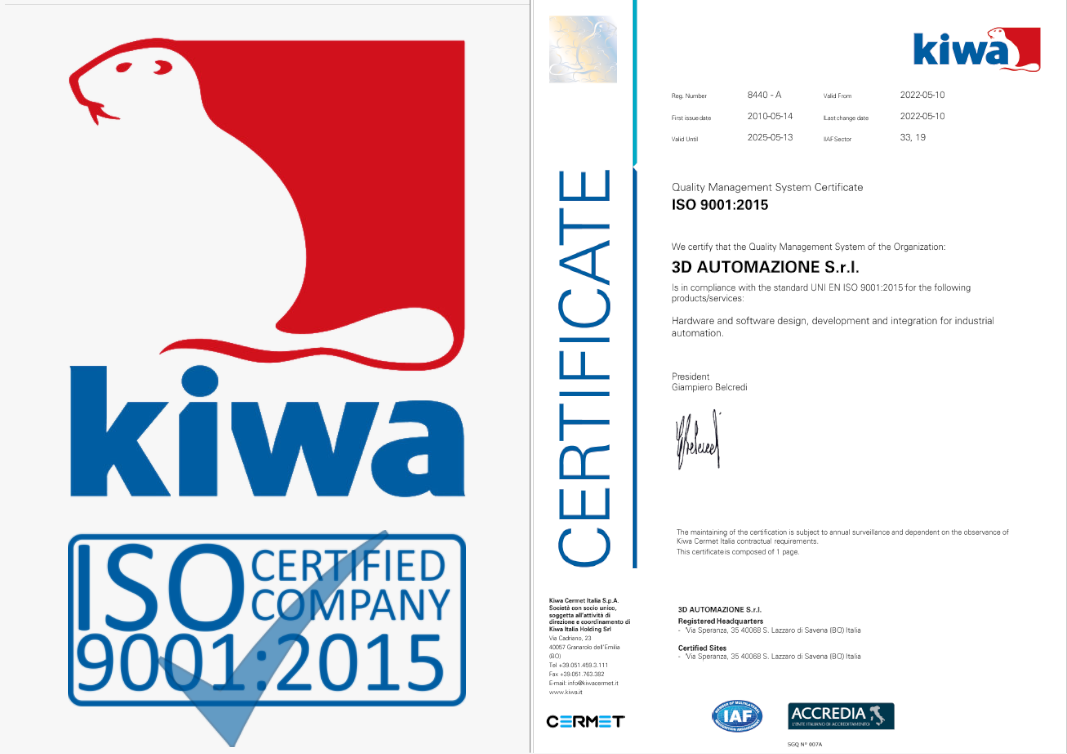Image resolution: width=1067 pixels, height=754 pixels.
Task: Click the Quality Management System Certificate line
Action: (x=767, y=187)
